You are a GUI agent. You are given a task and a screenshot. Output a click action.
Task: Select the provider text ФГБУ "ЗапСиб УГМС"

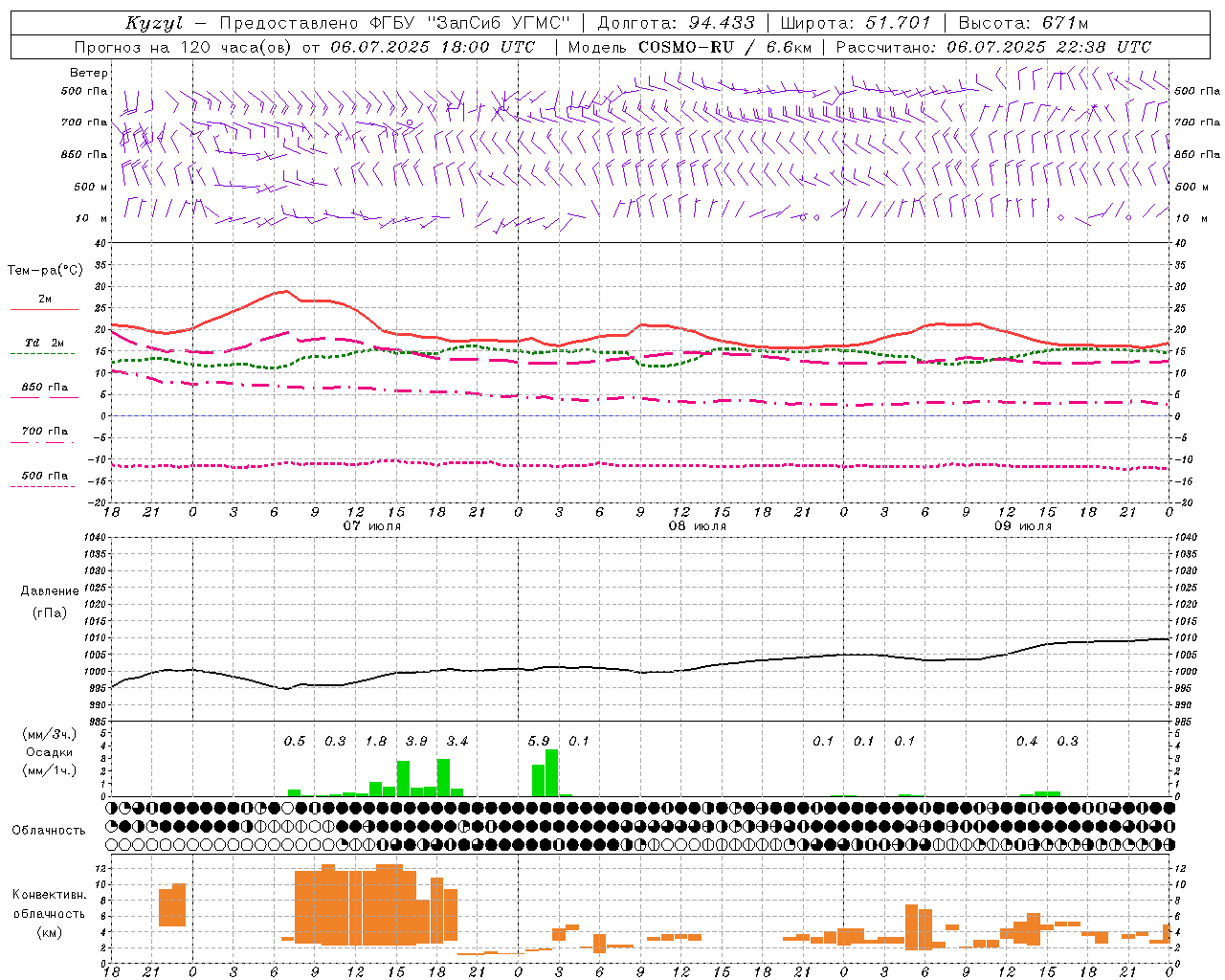469,23
